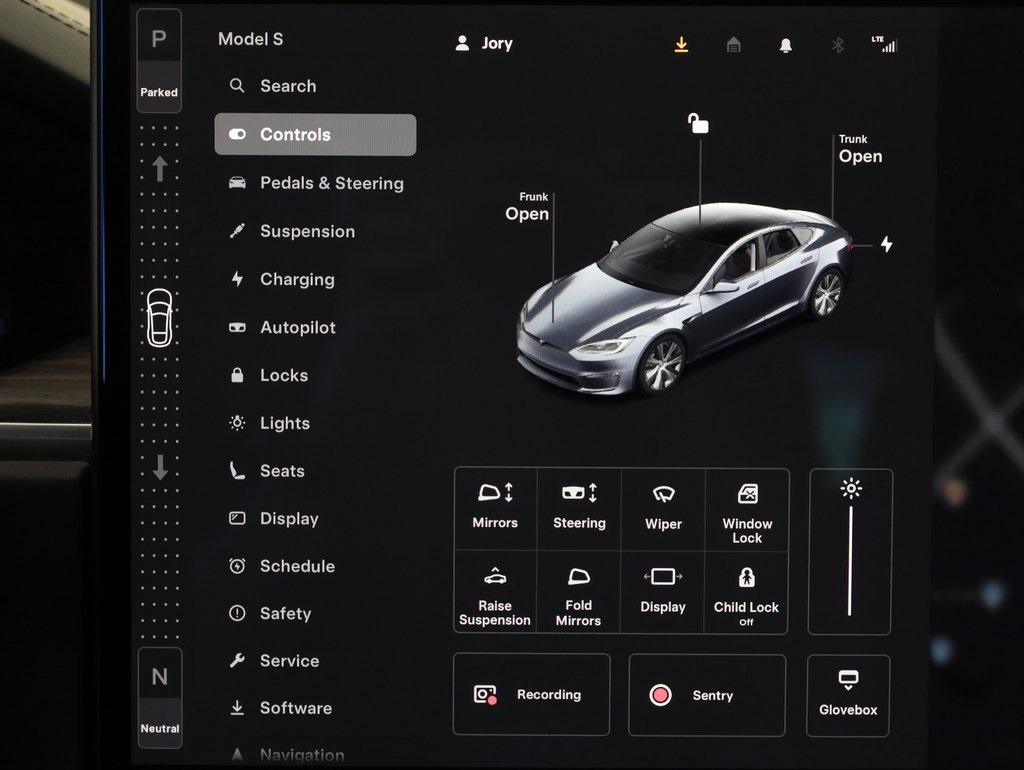Open the Service menu
The width and height of the screenshot is (1024, 770).
pyautogui.click(x=274, y=661)
